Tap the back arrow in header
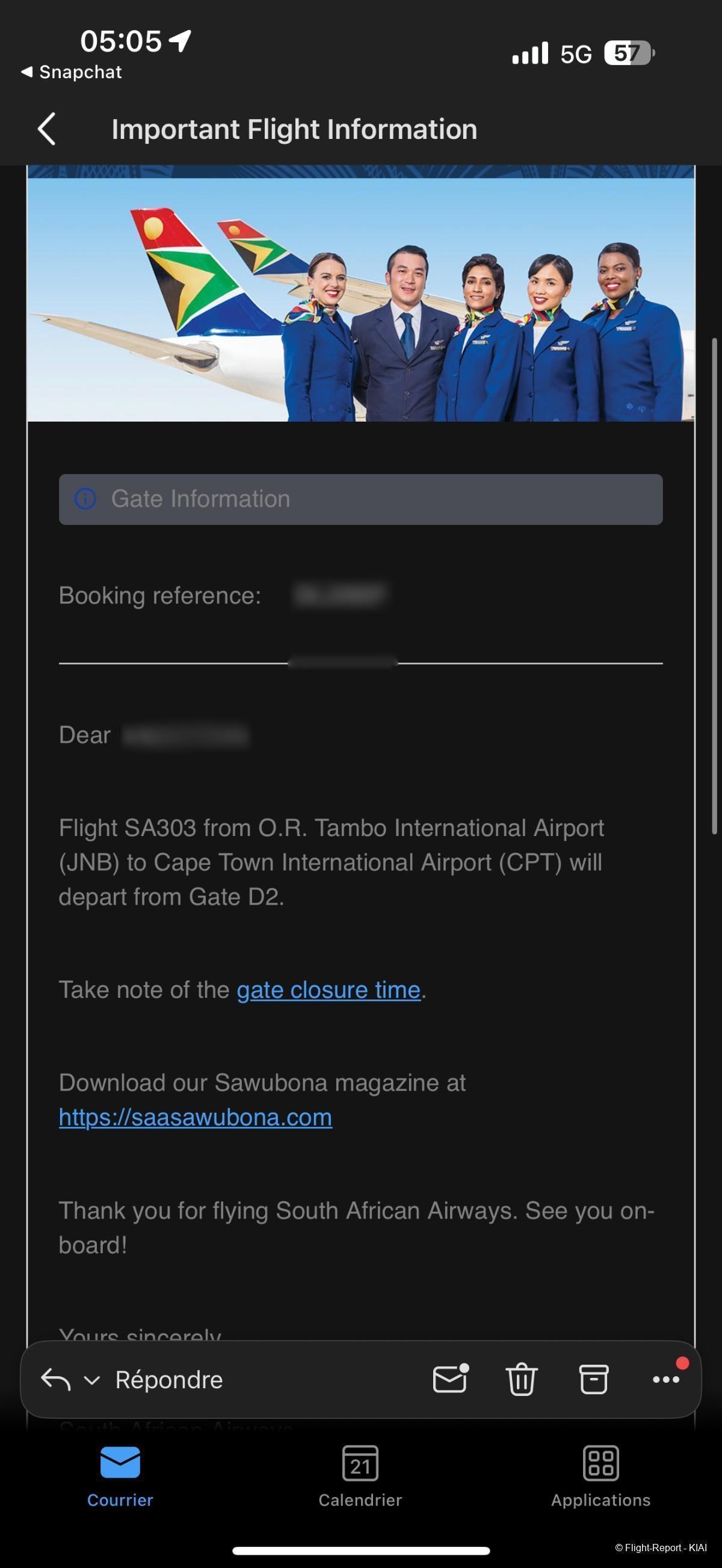722x1568 pixels. 47,129
